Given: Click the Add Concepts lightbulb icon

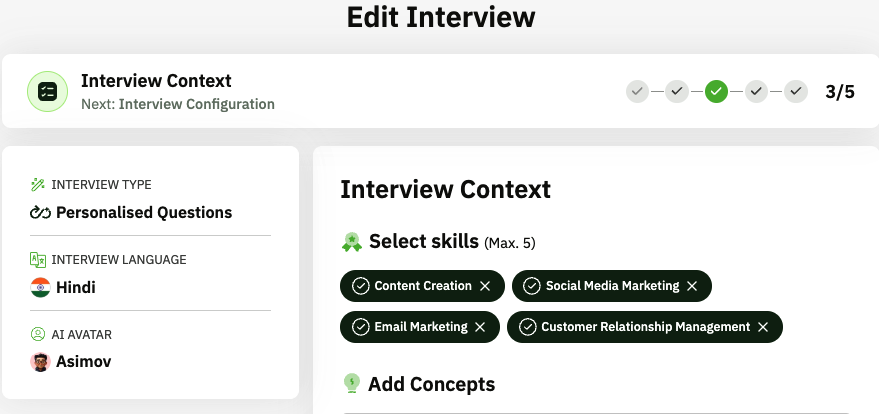Looking at the screenshot, I should 351,384.
